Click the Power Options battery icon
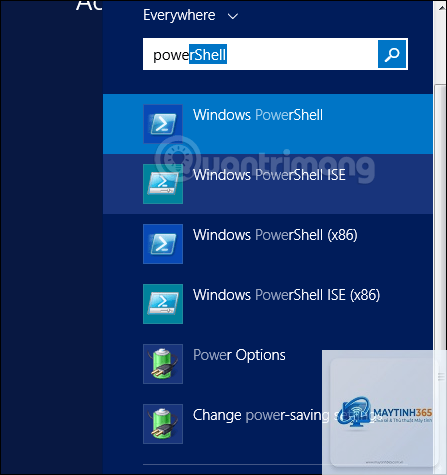 click(163, 364)
